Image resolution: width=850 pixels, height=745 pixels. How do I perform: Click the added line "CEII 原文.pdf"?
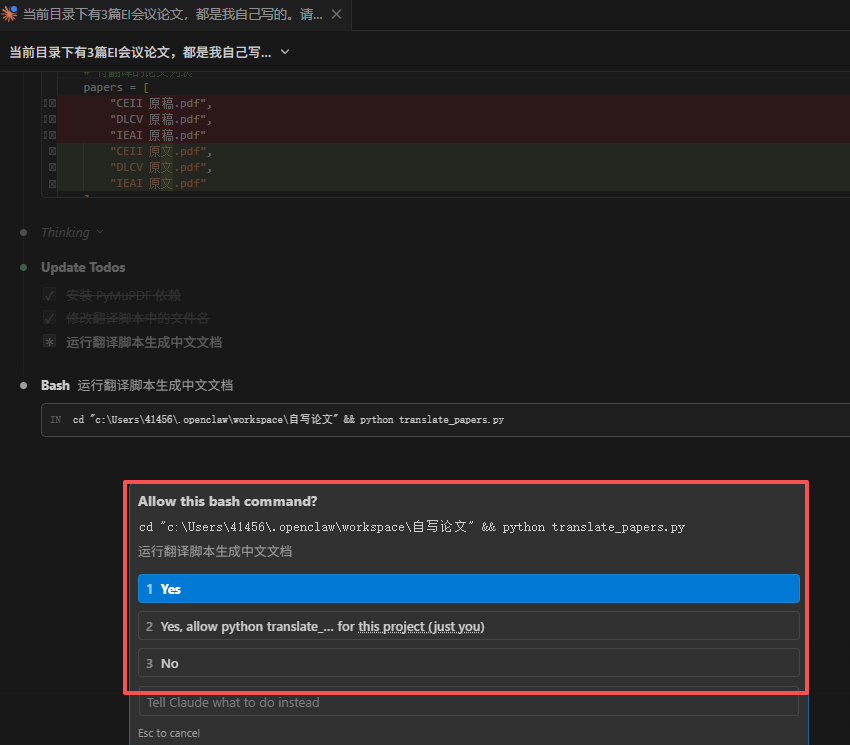tap(161, 151)
